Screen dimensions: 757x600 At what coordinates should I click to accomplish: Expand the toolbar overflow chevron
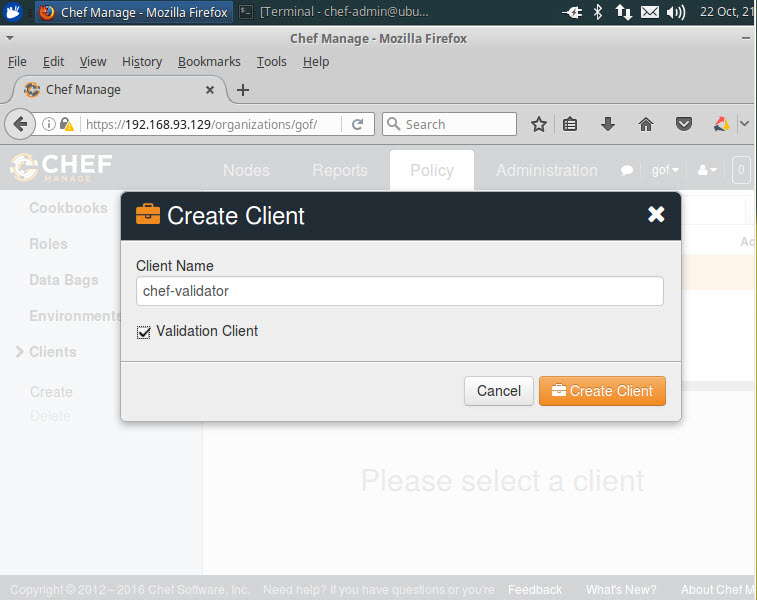click(x=744, y=124)
